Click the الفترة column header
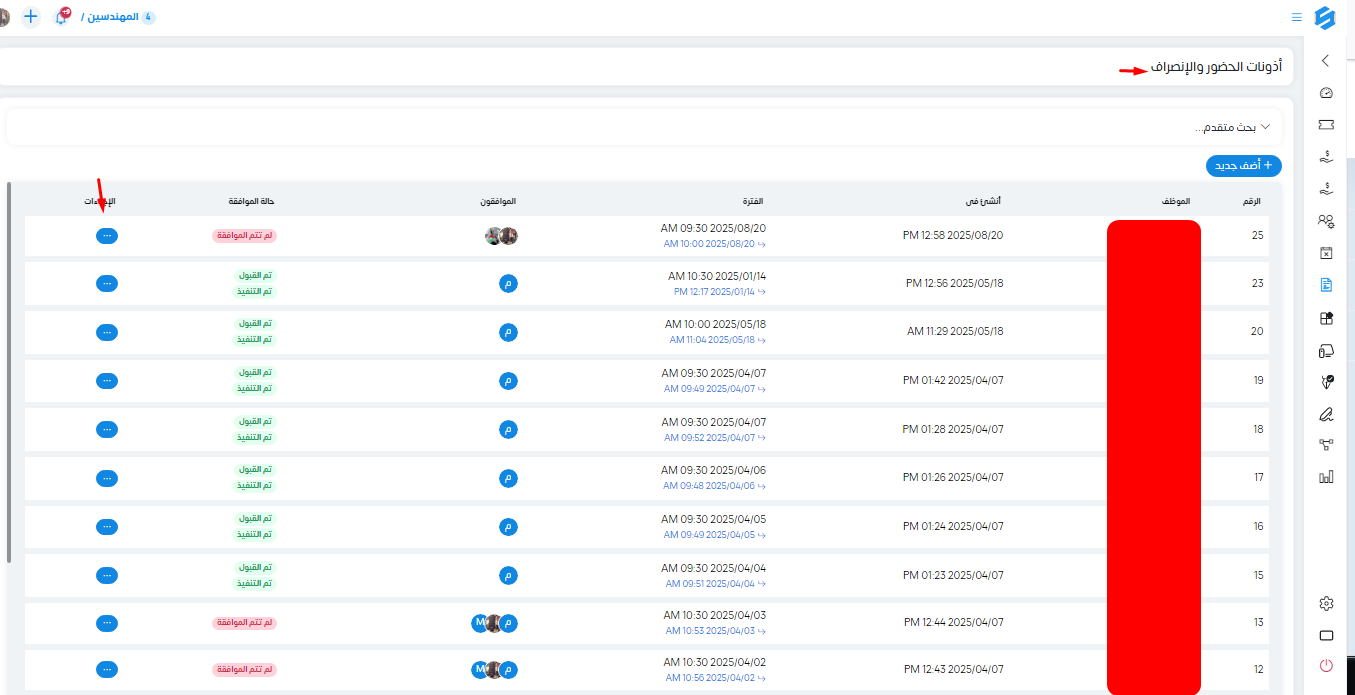 754,202
